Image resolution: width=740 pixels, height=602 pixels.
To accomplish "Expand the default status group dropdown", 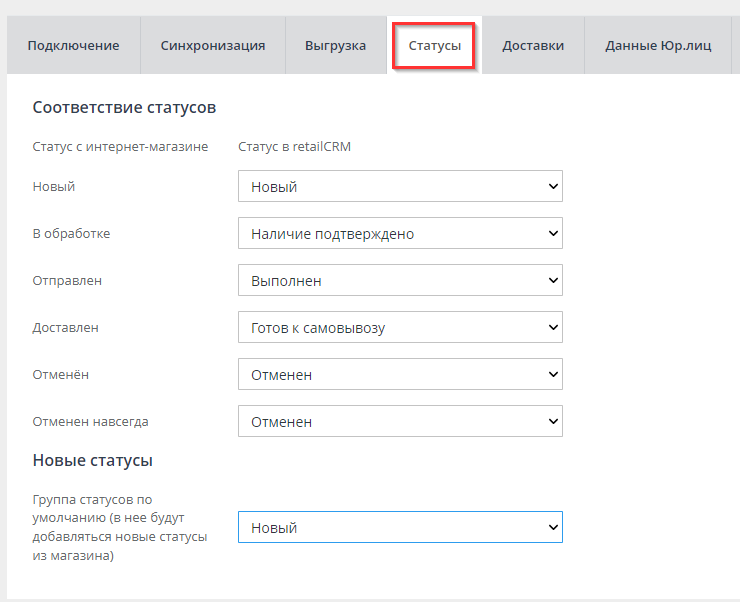I will point(400,527).
